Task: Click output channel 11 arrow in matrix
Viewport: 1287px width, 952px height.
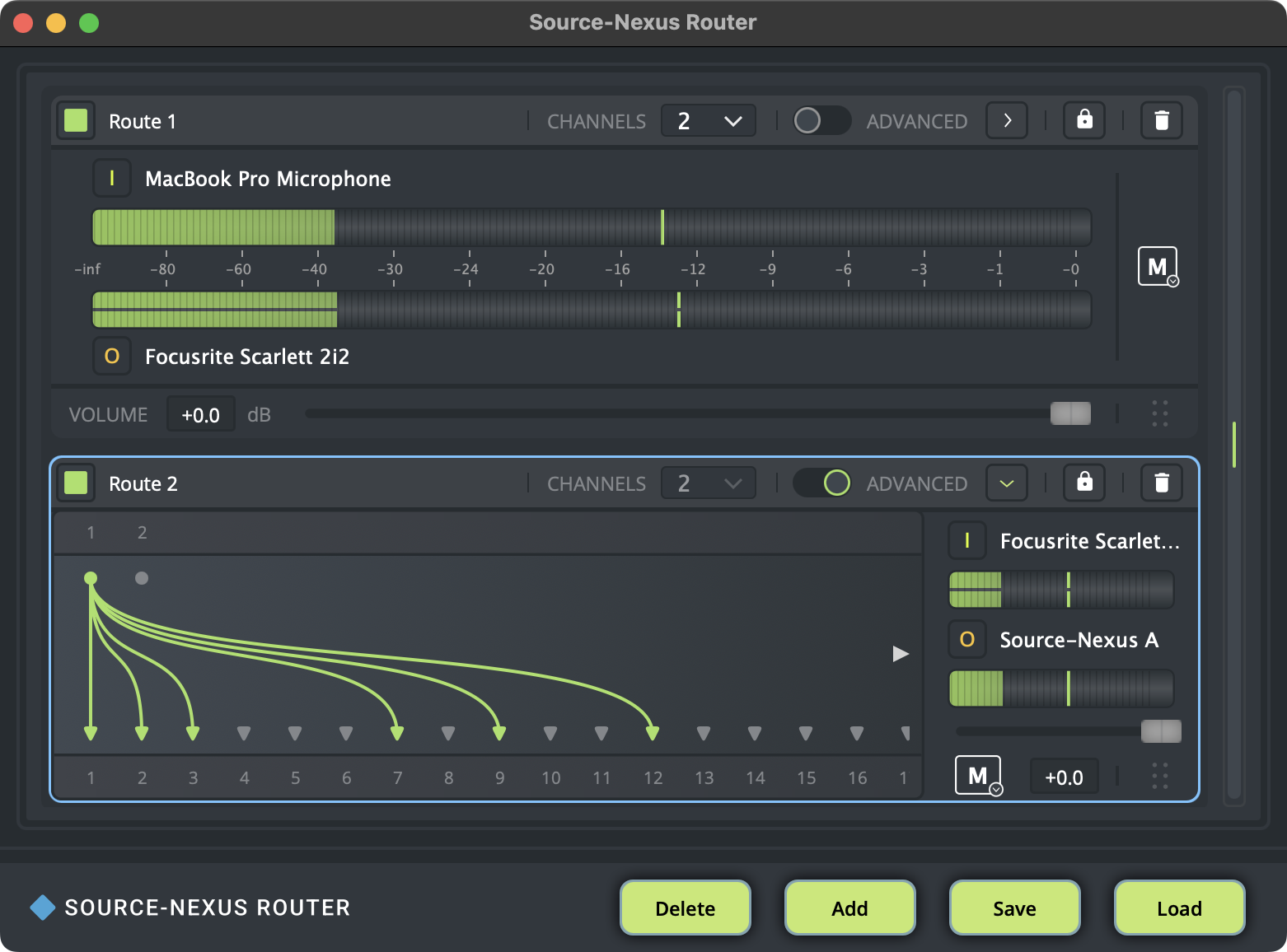Action: [601, 733]
